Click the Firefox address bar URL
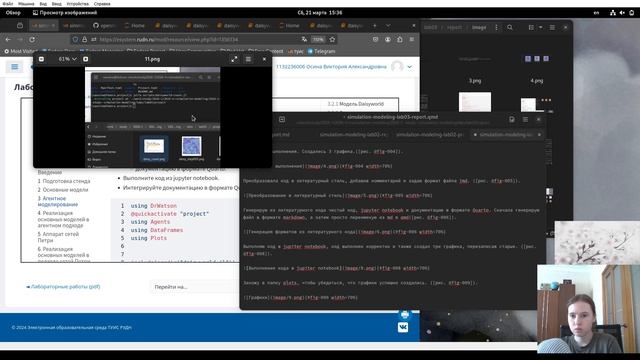This screenshot has height=360, width=640. (169, 40)
